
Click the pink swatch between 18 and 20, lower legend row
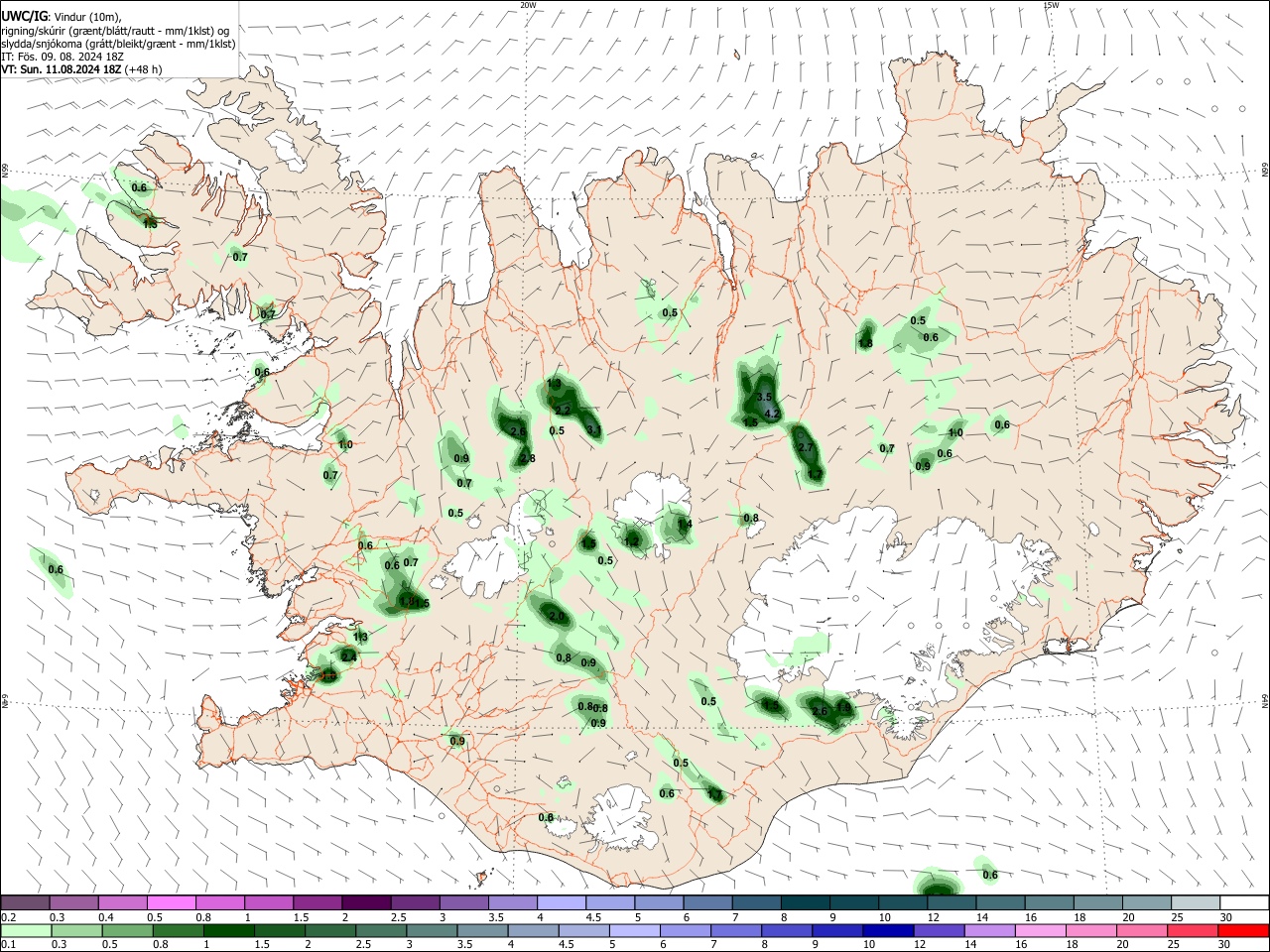1090,930
